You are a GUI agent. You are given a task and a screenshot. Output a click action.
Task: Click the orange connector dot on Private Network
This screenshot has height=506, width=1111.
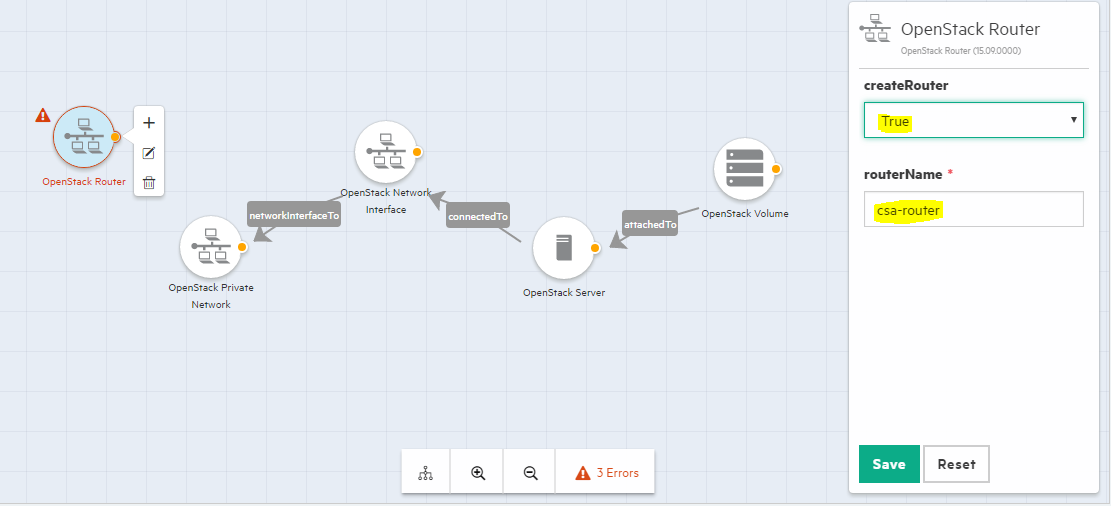tap(242, 247)
